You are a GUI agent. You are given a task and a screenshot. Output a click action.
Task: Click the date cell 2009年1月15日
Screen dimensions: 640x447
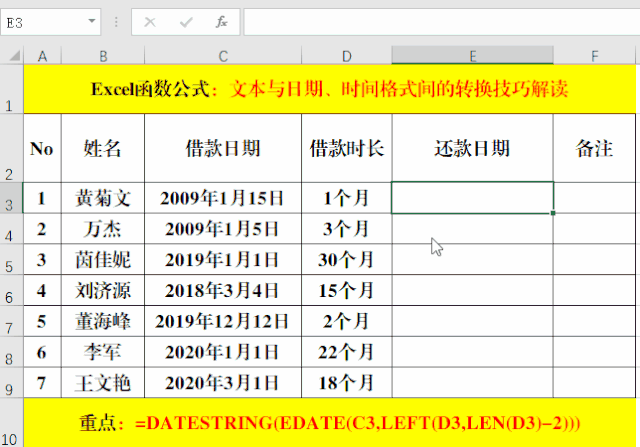(223, 198)
